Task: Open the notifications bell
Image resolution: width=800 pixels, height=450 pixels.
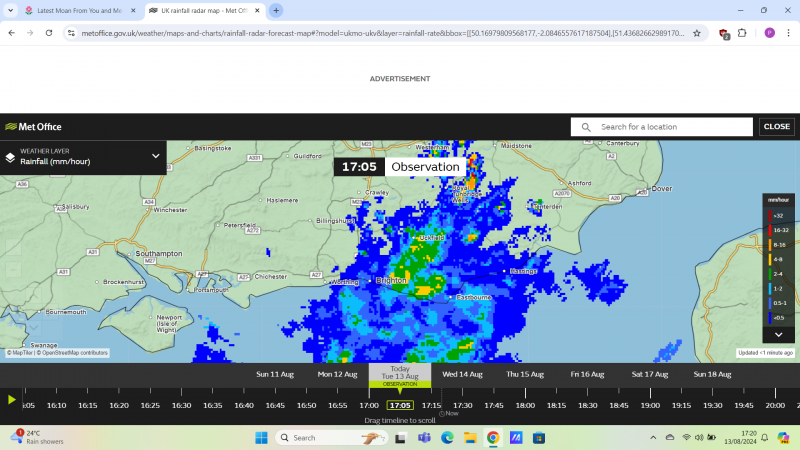Action: point(764,438)
